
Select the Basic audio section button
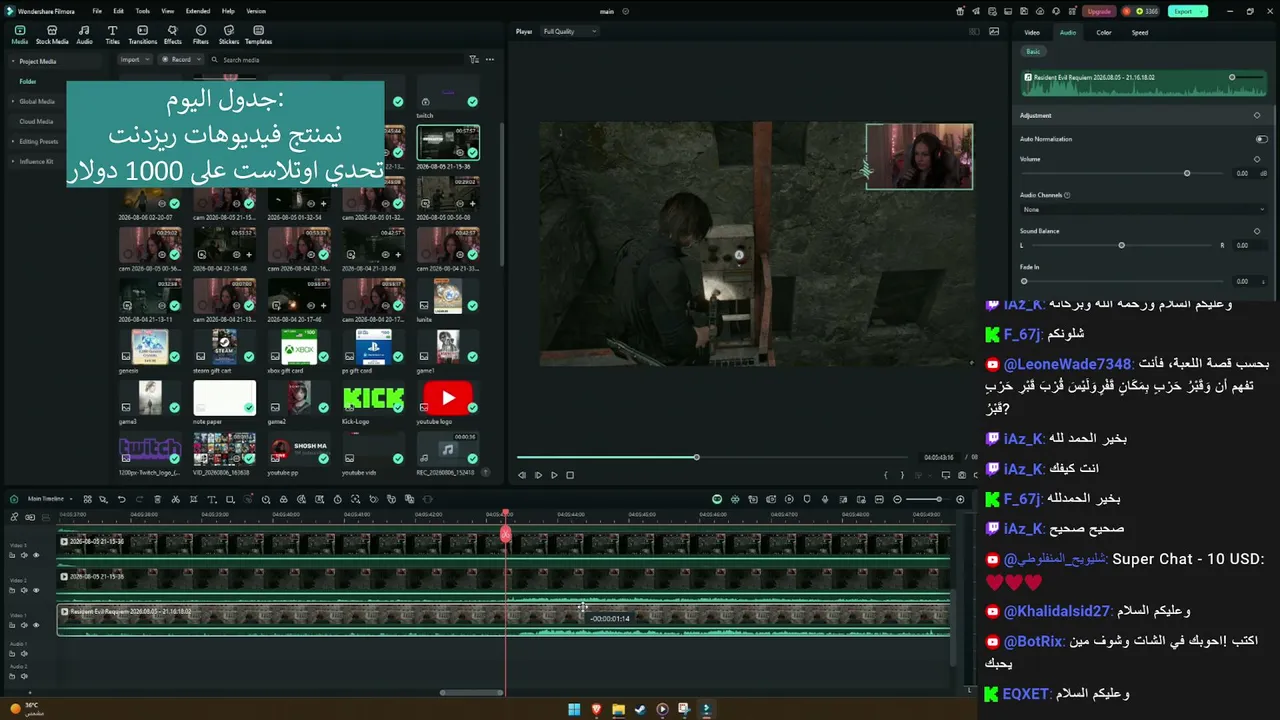1033,52
